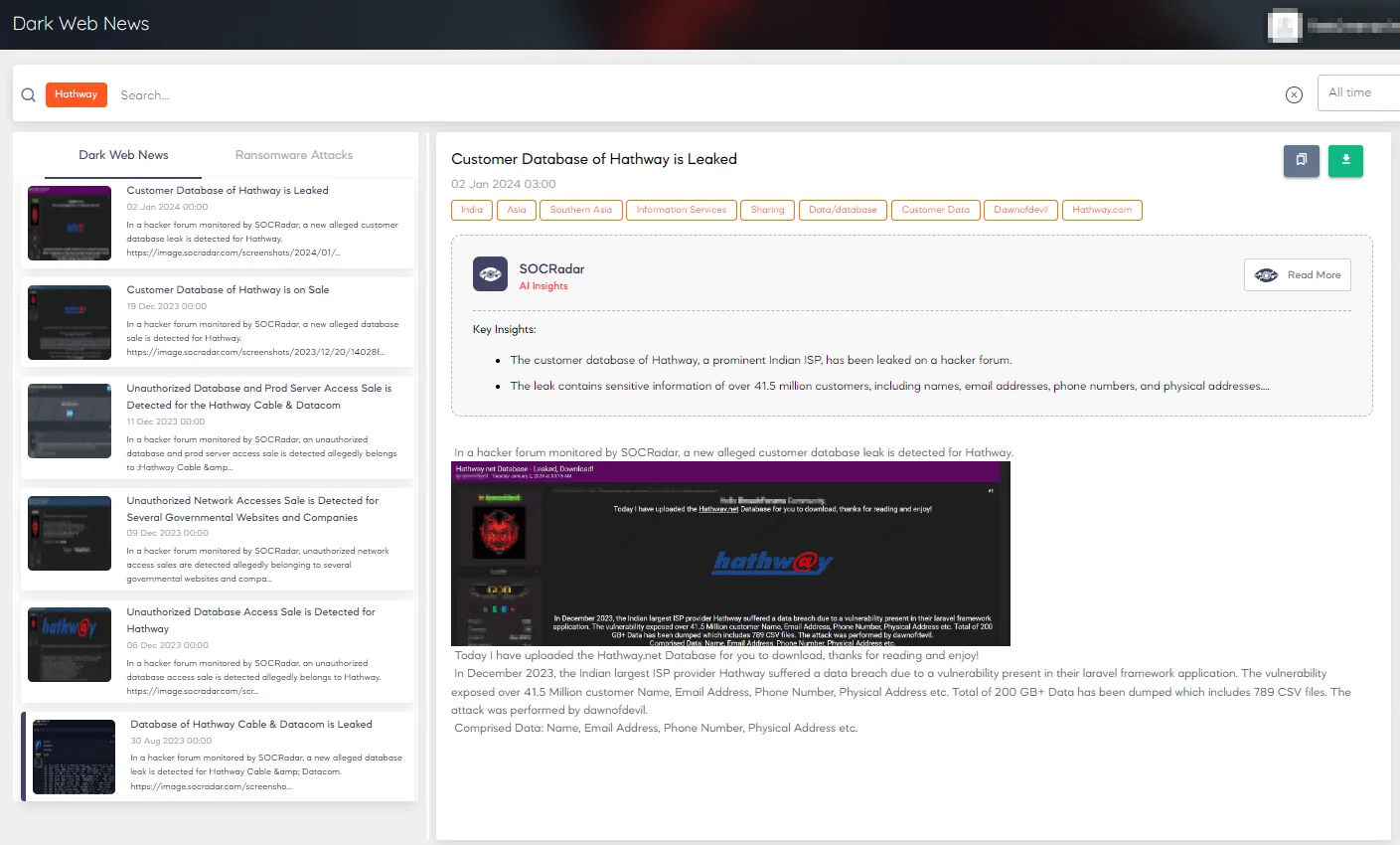Click the blurred user avatar icon
This screenshot has height=845, width=1400.
coord(1285,26)
